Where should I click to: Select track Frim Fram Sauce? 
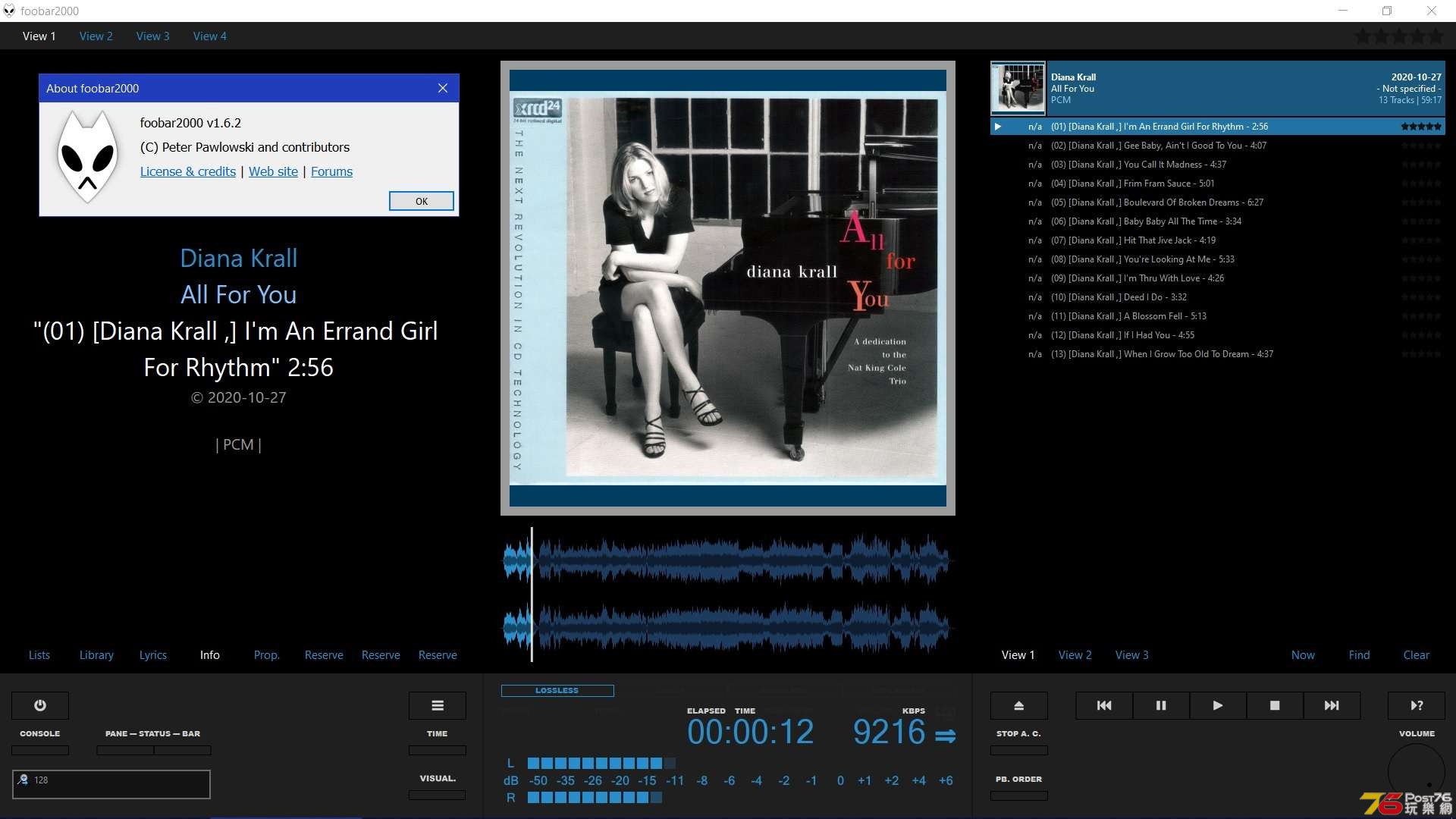[x=1217, y=184]
